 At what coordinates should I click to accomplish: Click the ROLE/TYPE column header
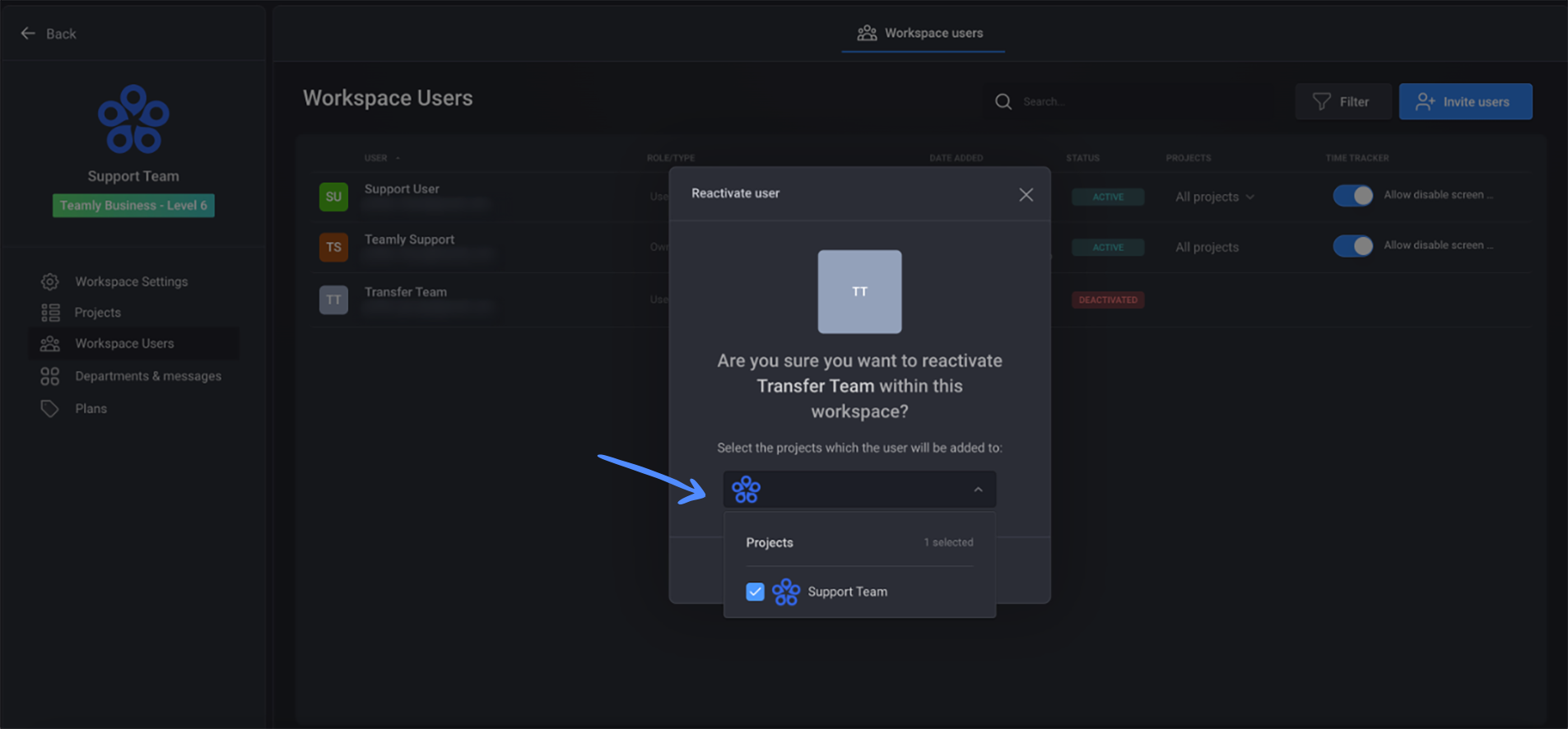[x=670, y=158]
